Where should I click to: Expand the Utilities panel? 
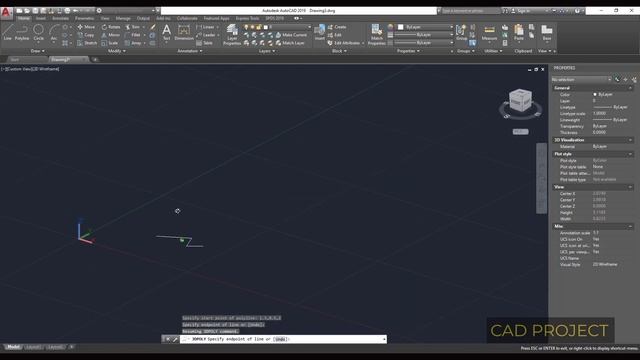pos(493,51)
